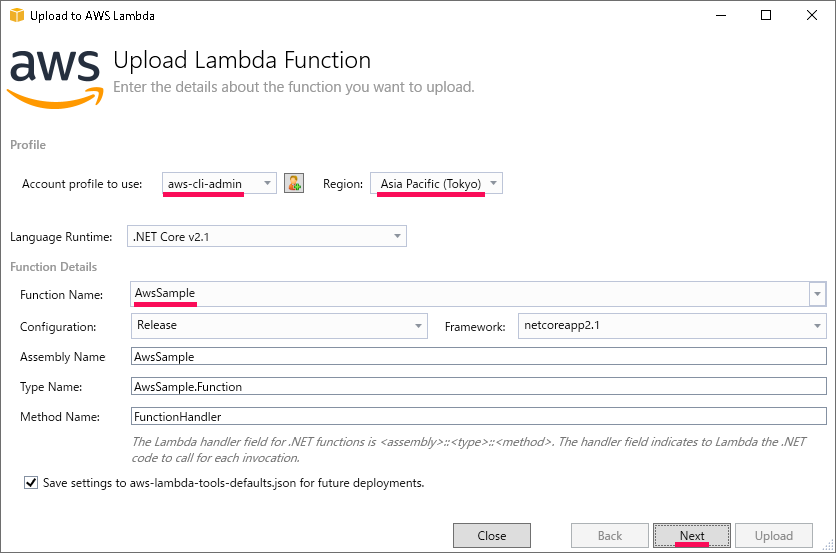
Task: Open the Function Name dropdown arrow
Action: (817, 294)
